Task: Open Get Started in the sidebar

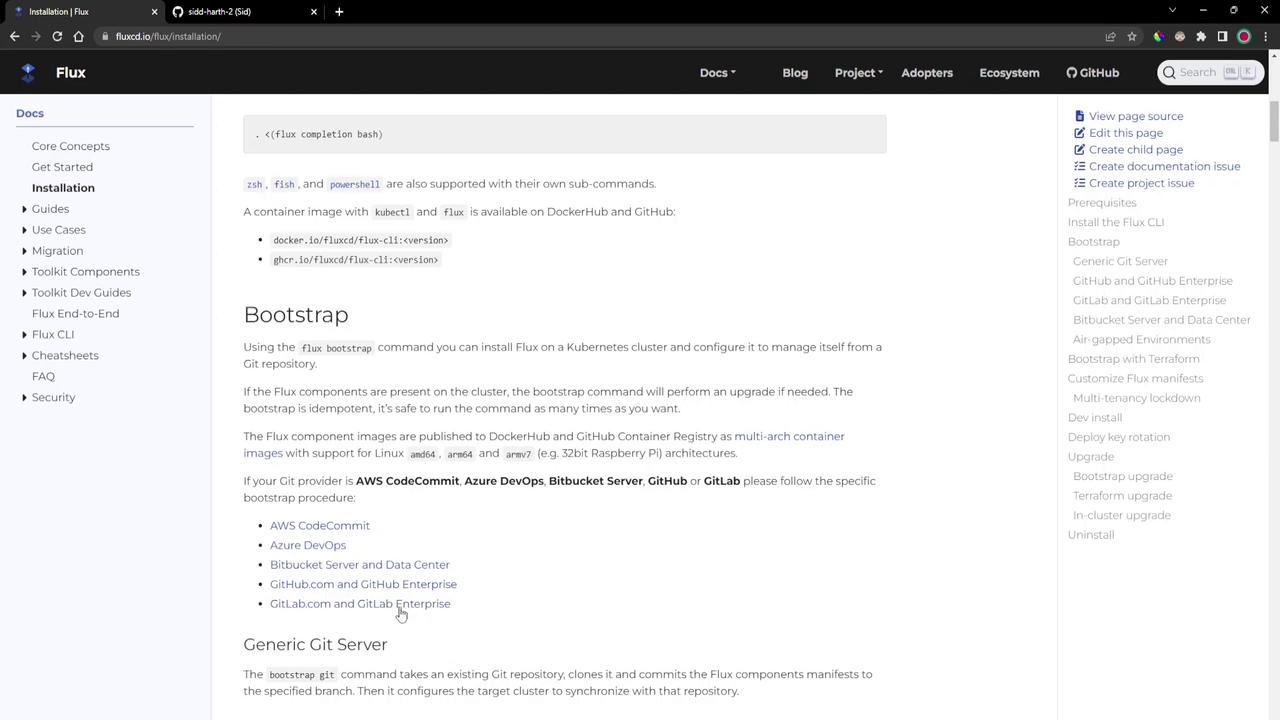Action: [x=62, y=167]
